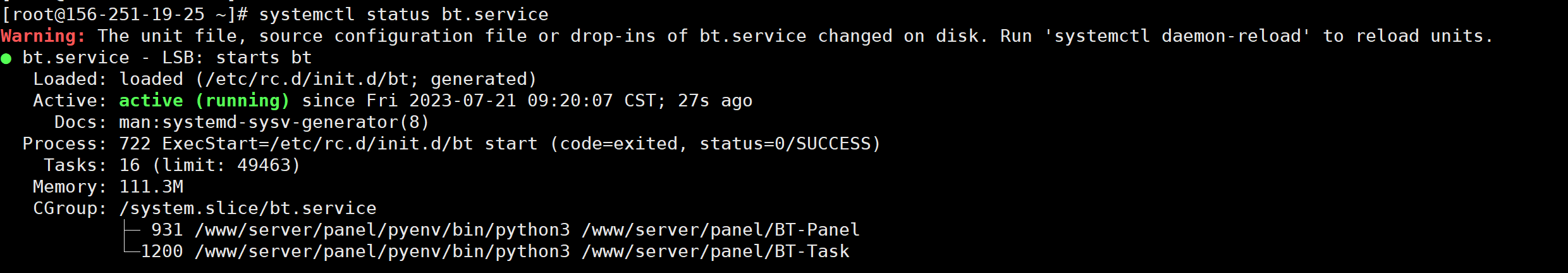Click the green status dot before bt.service
This screenshot has width=1568, height=273.
[x=6, y=59]
